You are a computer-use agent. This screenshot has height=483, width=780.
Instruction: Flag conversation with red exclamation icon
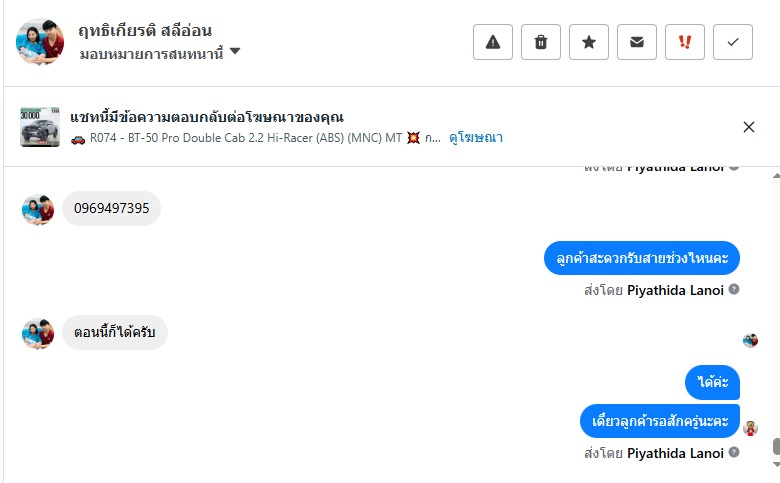point(685,42)
